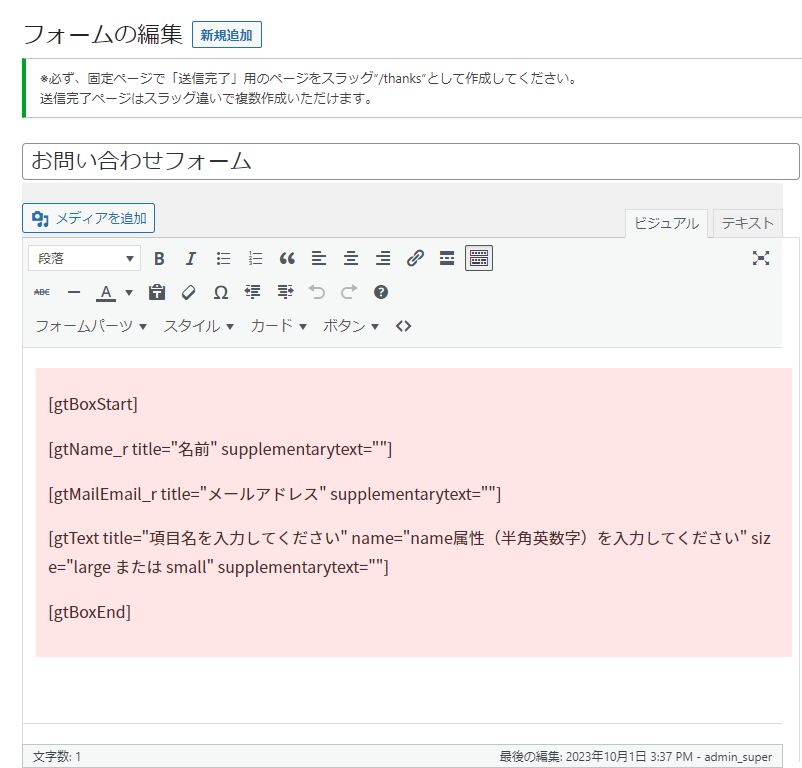Enter distraction-free fullscreen mode
Image resolution: width=802 pixels, height=768 pixels.
(x=761, y=259)
